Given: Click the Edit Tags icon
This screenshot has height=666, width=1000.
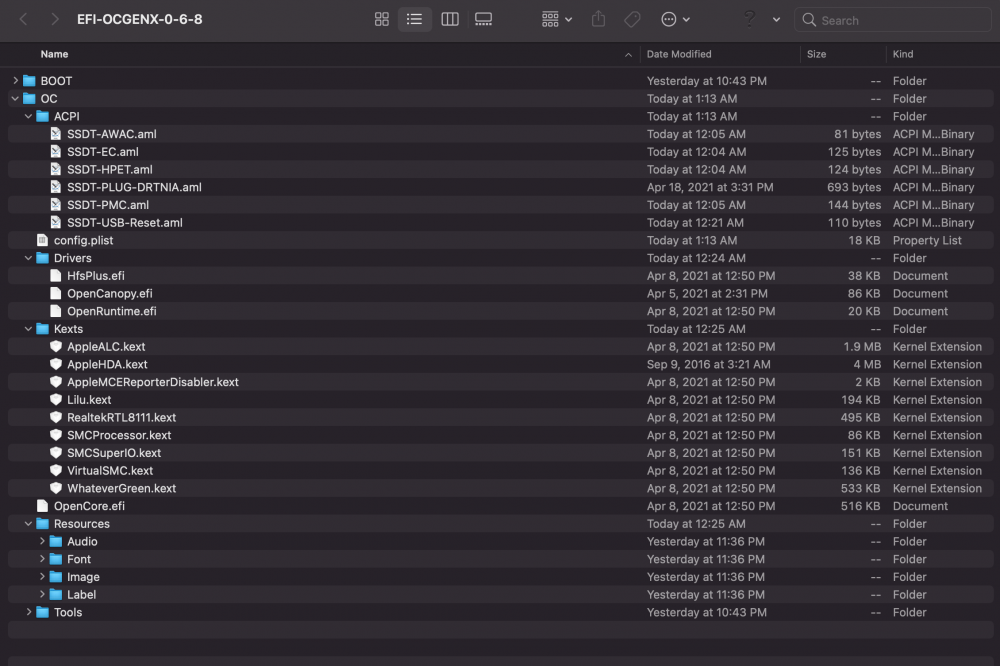Looking at the screenshot, I should 632,19.
